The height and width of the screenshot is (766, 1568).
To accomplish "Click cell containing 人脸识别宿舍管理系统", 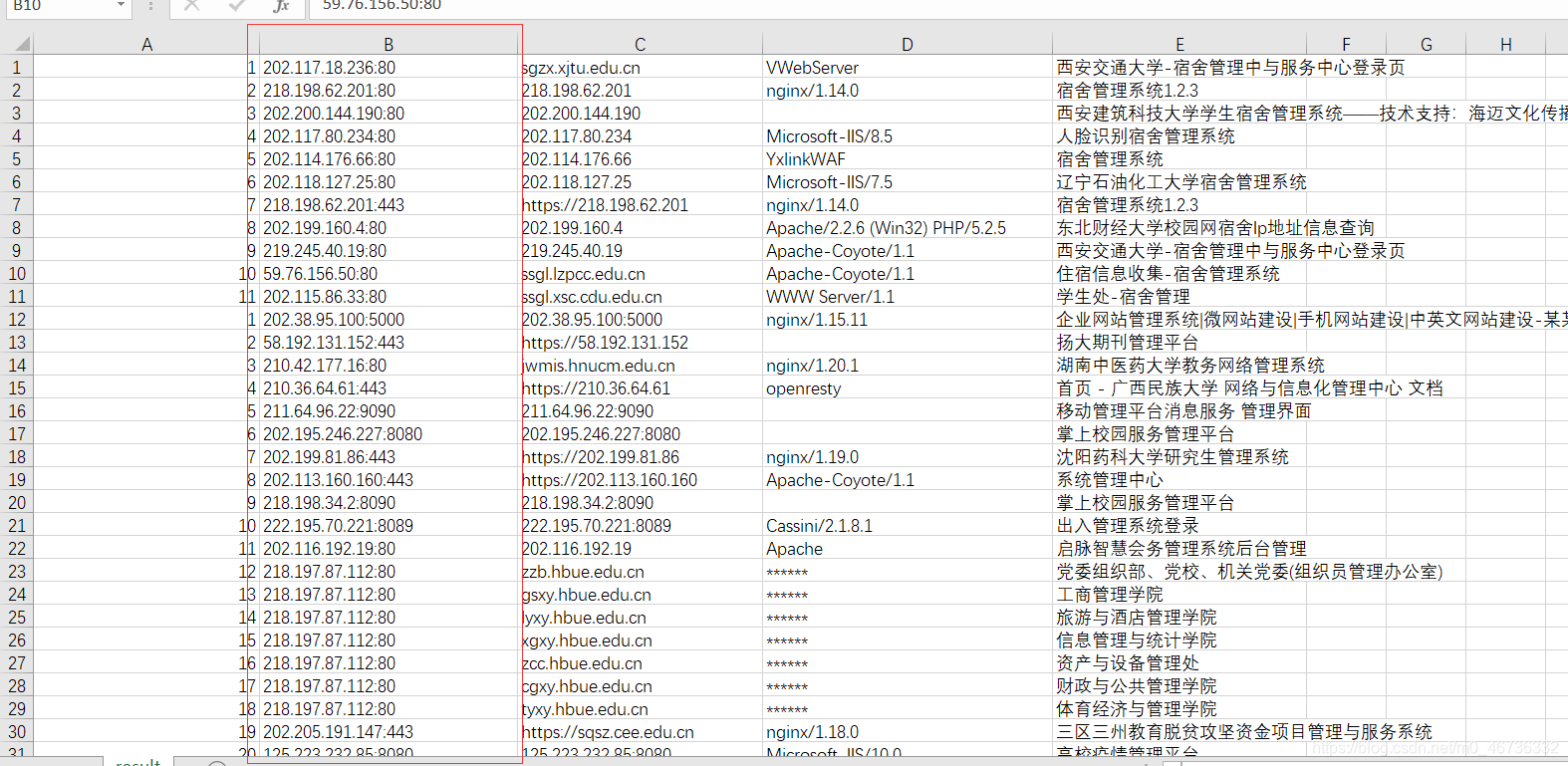I will tap(1179, 136).
